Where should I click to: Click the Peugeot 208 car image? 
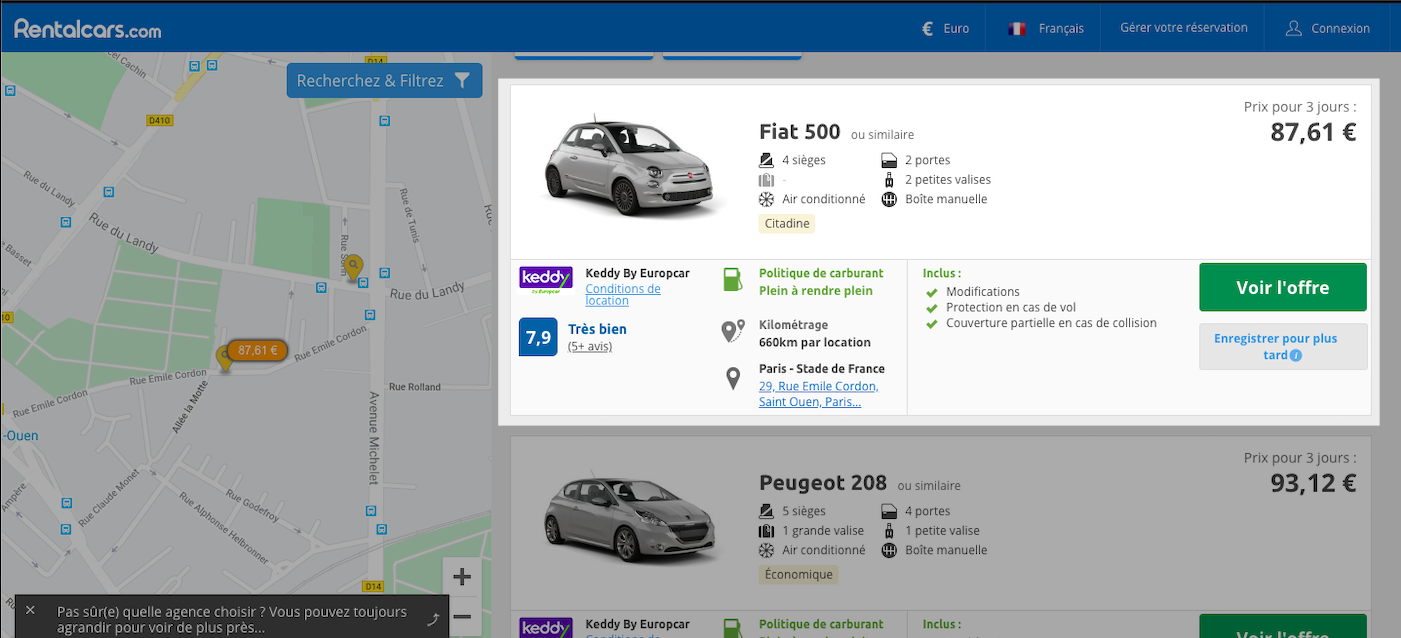point(630,519)
